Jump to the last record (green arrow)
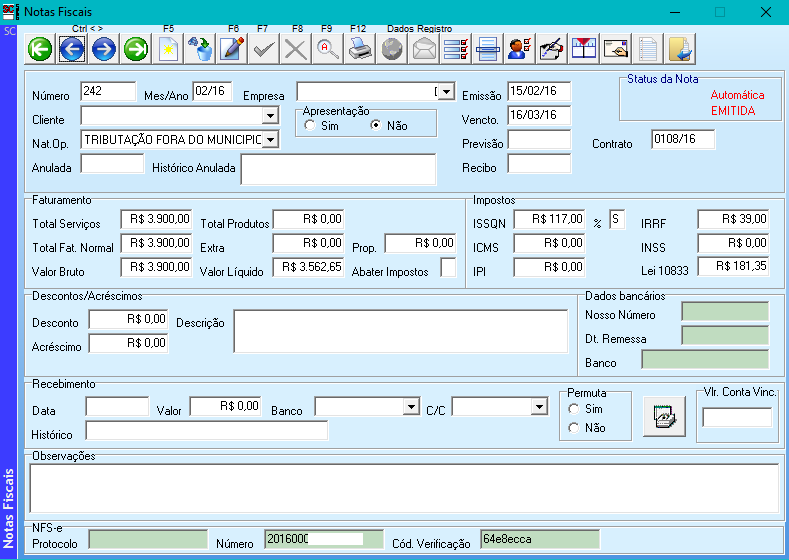The image size is (789, 560). click(136, 48)
